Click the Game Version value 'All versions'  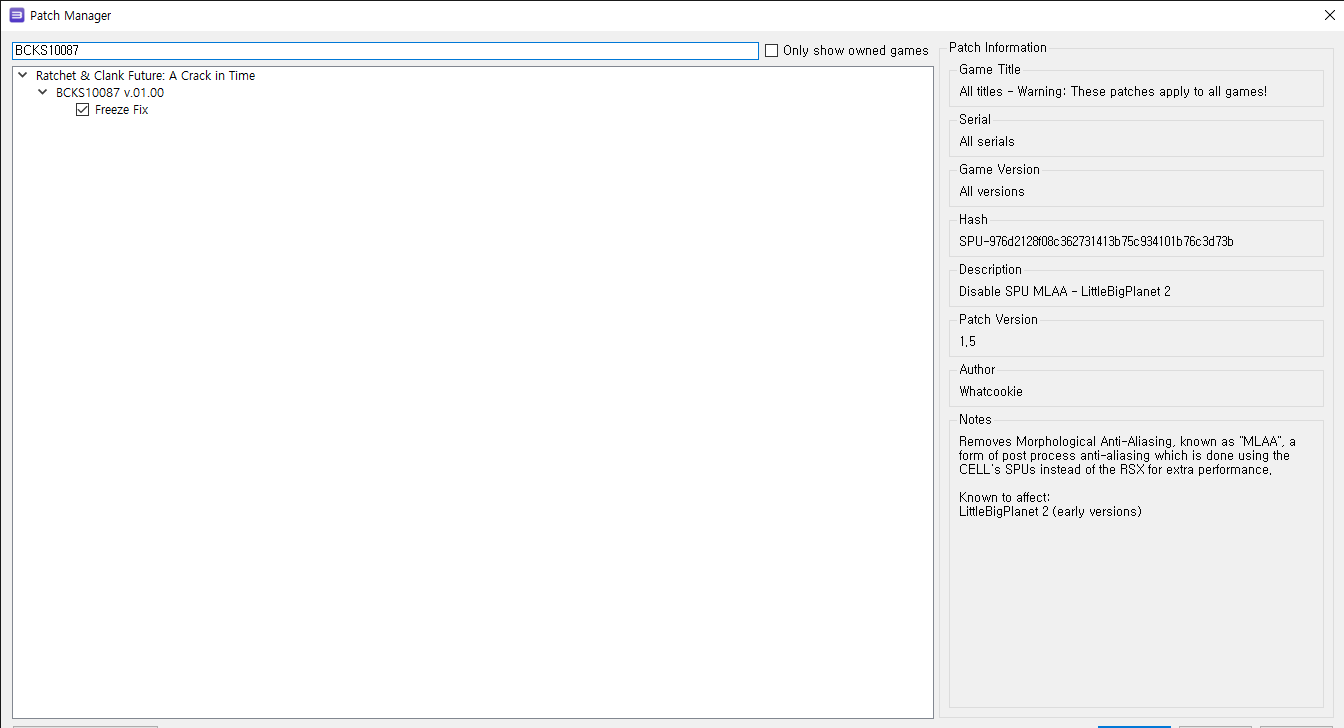pos(992,191)
